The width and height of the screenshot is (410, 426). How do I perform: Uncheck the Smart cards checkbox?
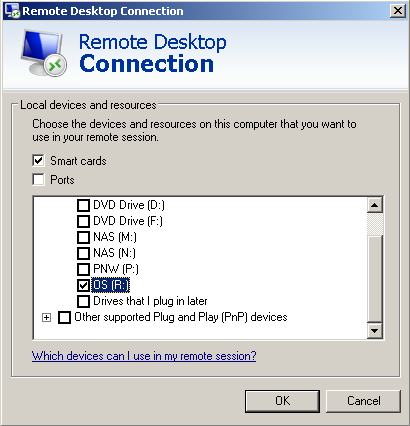tap(38, 161)
